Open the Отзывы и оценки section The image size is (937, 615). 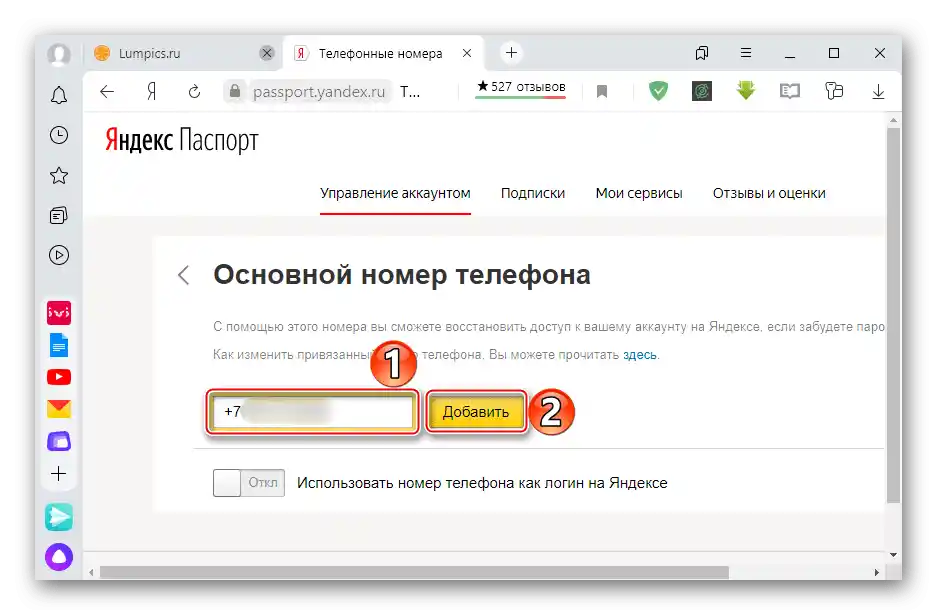(769, 194)
